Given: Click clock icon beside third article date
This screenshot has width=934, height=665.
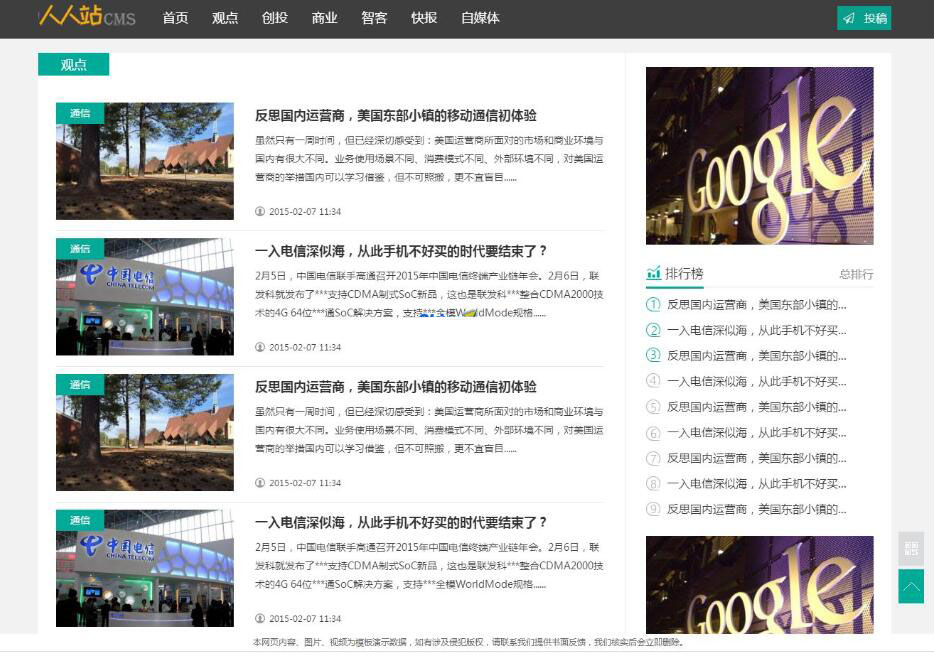Looking at the screenshot, I should (260, 483).
